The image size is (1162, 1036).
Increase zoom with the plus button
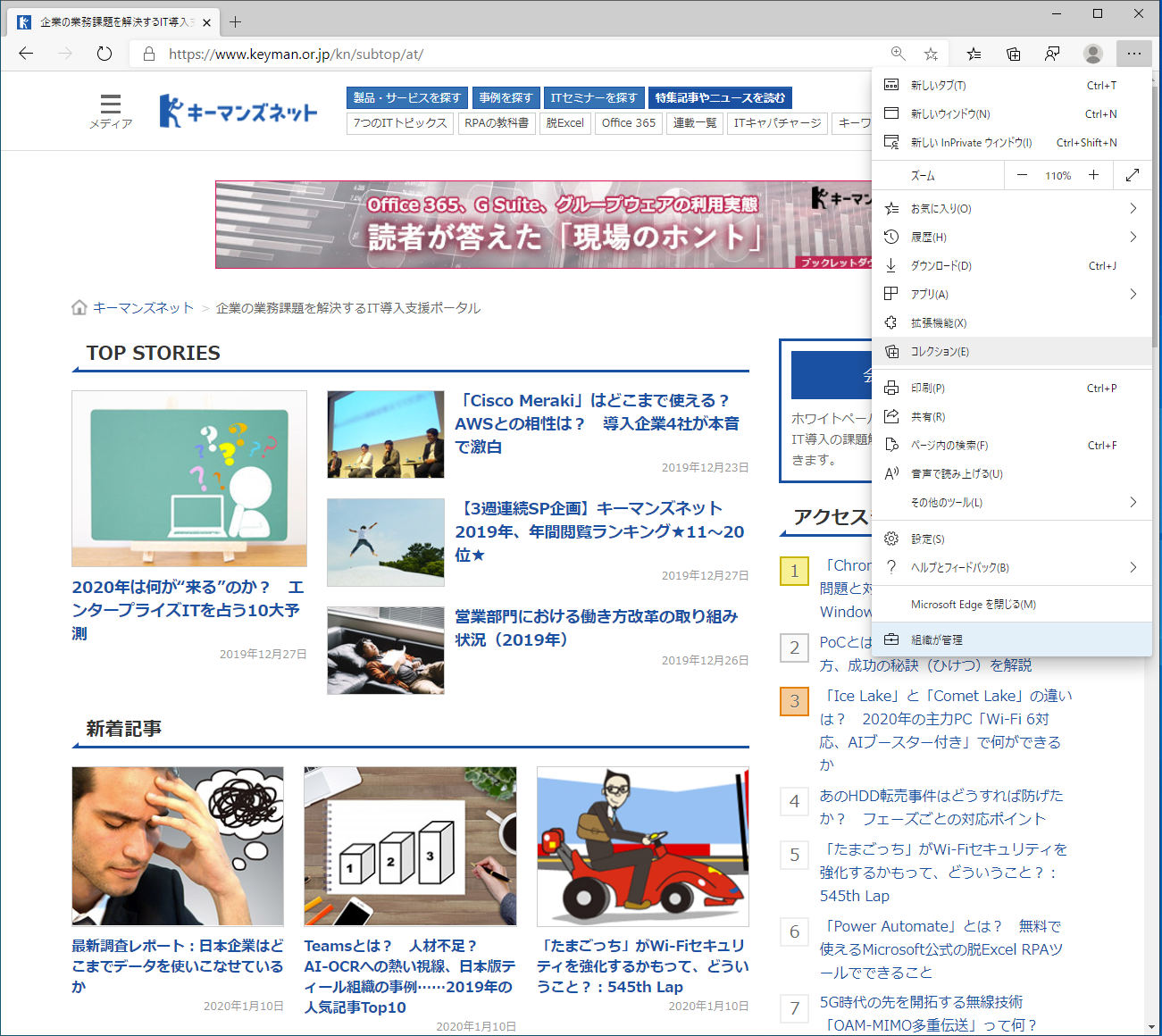tap(1093, 175)
